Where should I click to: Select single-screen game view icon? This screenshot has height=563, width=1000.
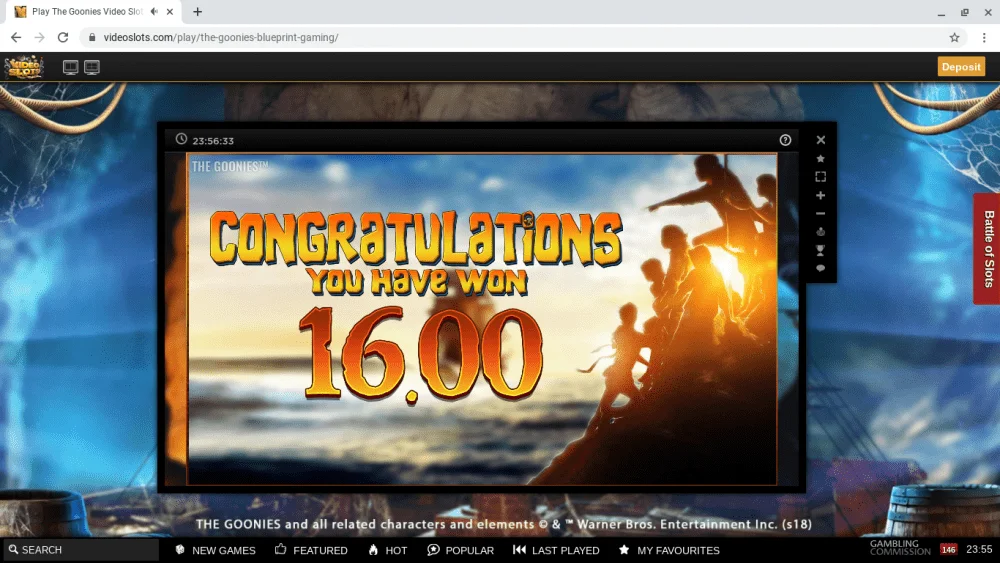click(70, 67)
